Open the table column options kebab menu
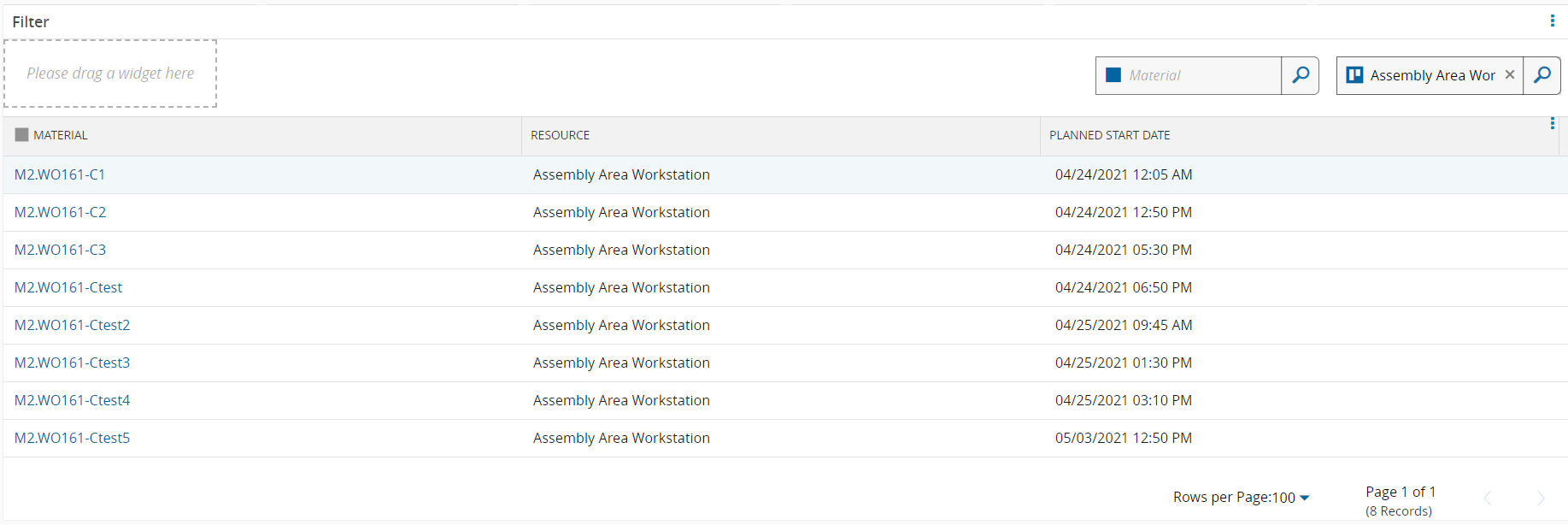1568x525 pixels. click(x=1552, y=124)
